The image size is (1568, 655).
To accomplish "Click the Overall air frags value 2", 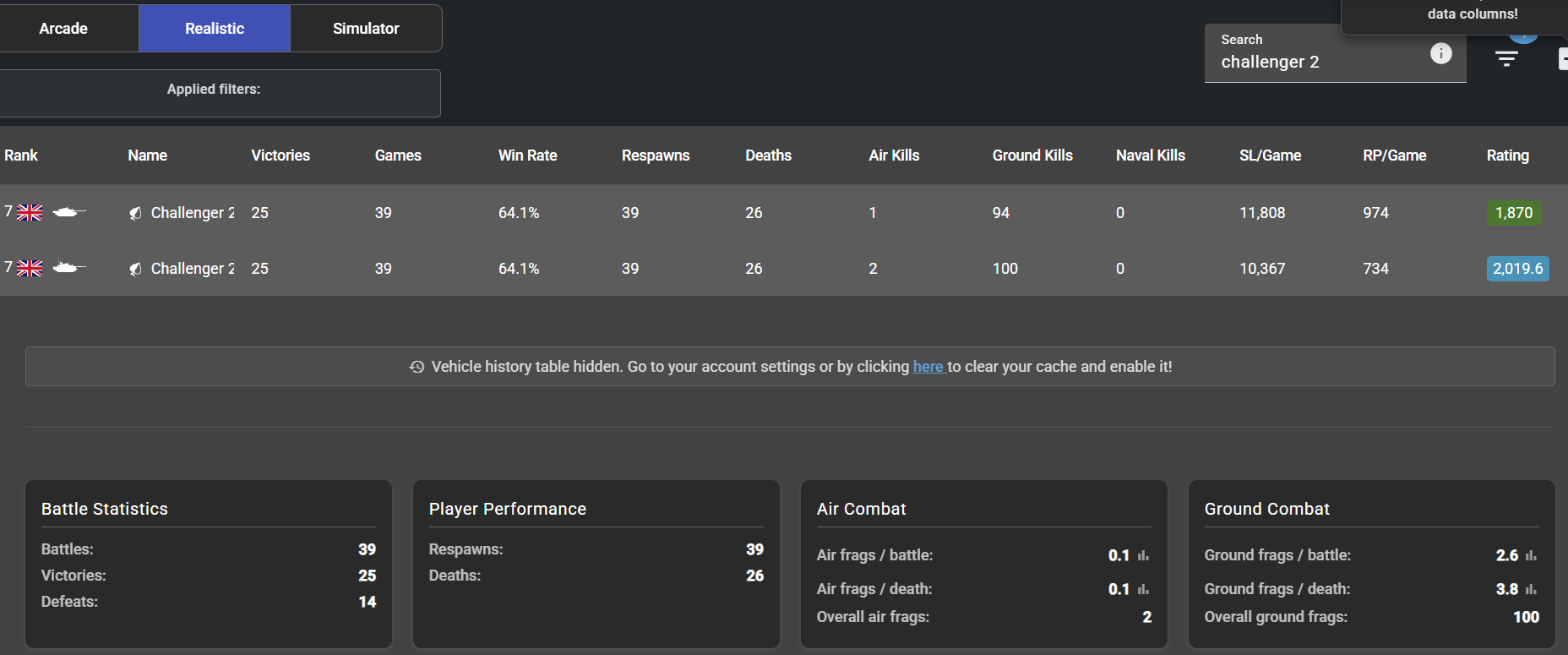I will 1147,617.
